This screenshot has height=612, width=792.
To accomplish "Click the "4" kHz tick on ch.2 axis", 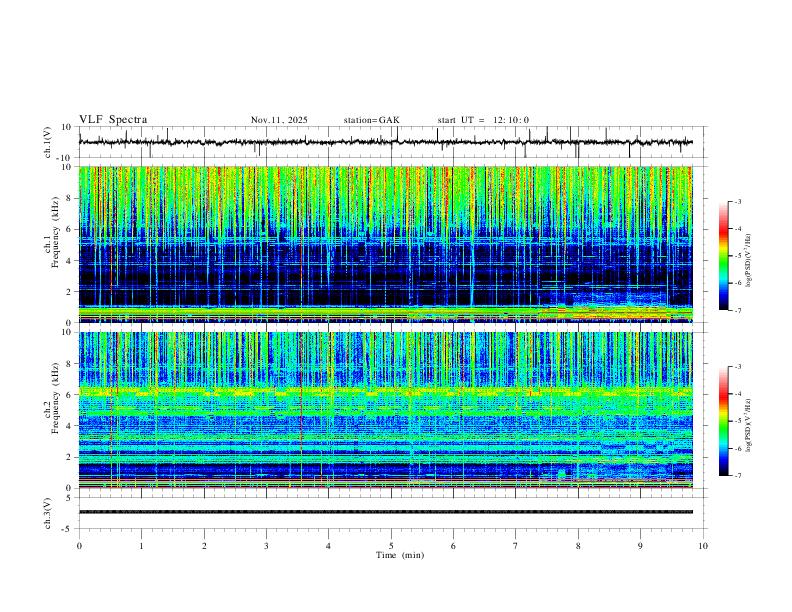I will [x=70, y=426].
